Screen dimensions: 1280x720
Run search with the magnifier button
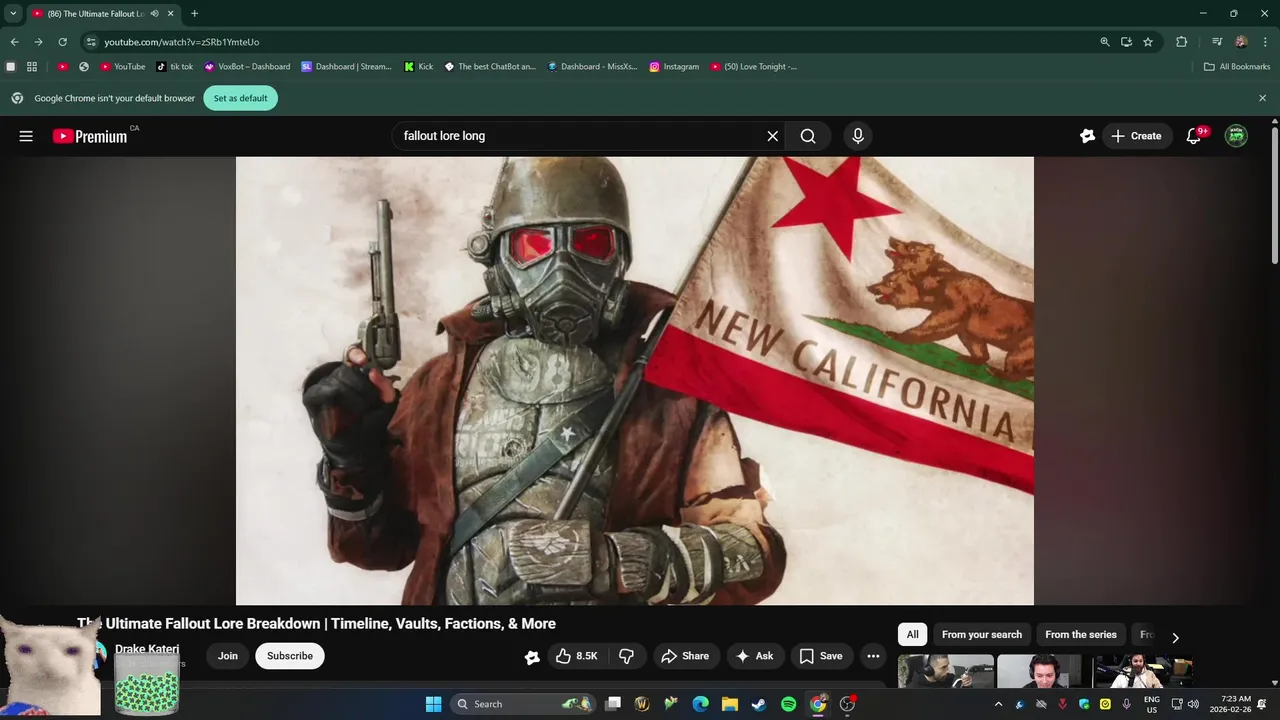pyautogui.click(x=808, y=136)
